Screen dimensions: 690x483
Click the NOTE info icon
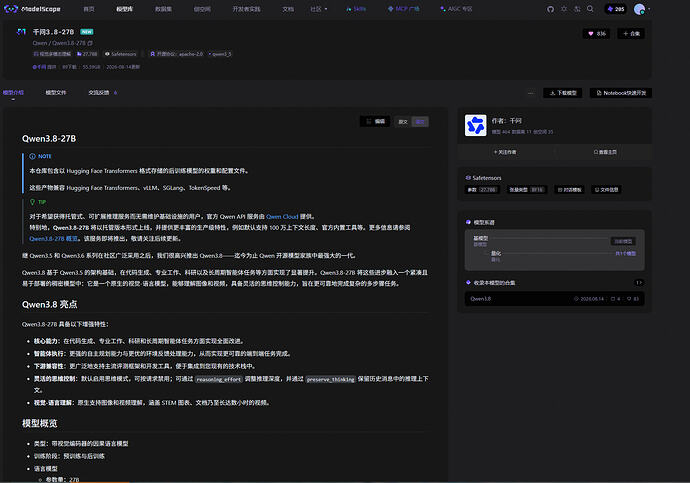(x=32, y=156)
